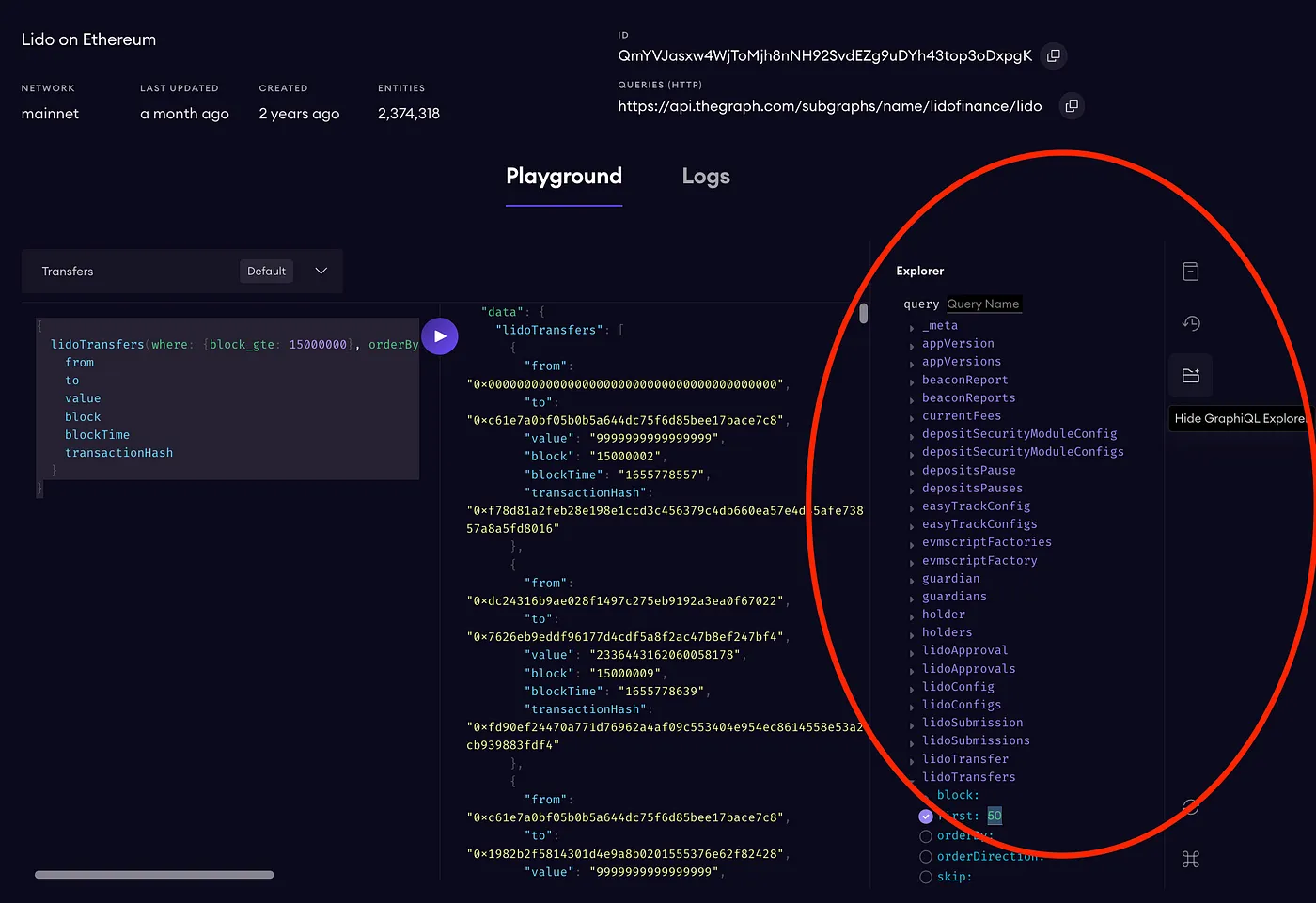Select the Playground tab
1316x903 pixels.
(564, 177)
